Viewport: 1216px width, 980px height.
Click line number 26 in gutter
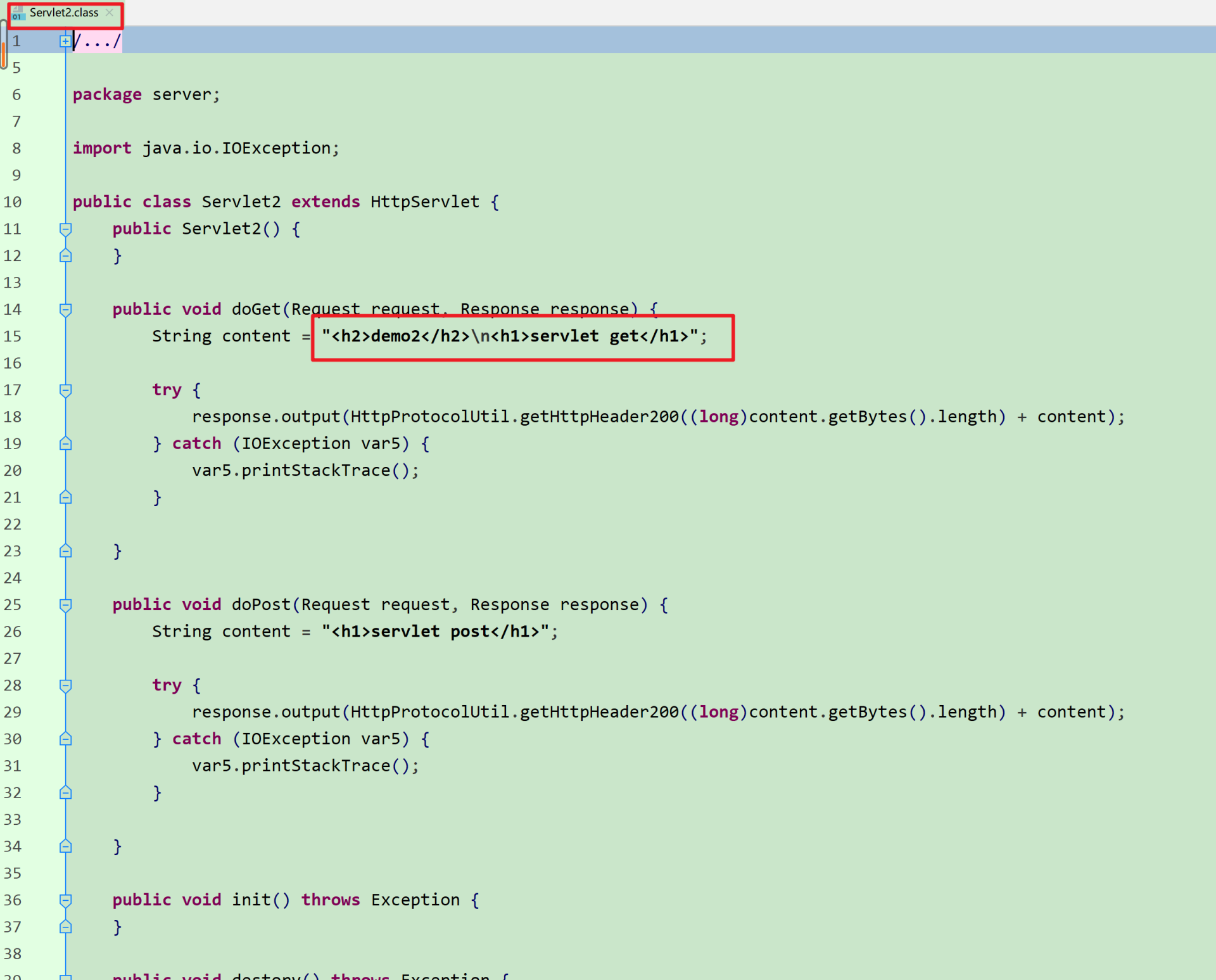tap(13, 632)
